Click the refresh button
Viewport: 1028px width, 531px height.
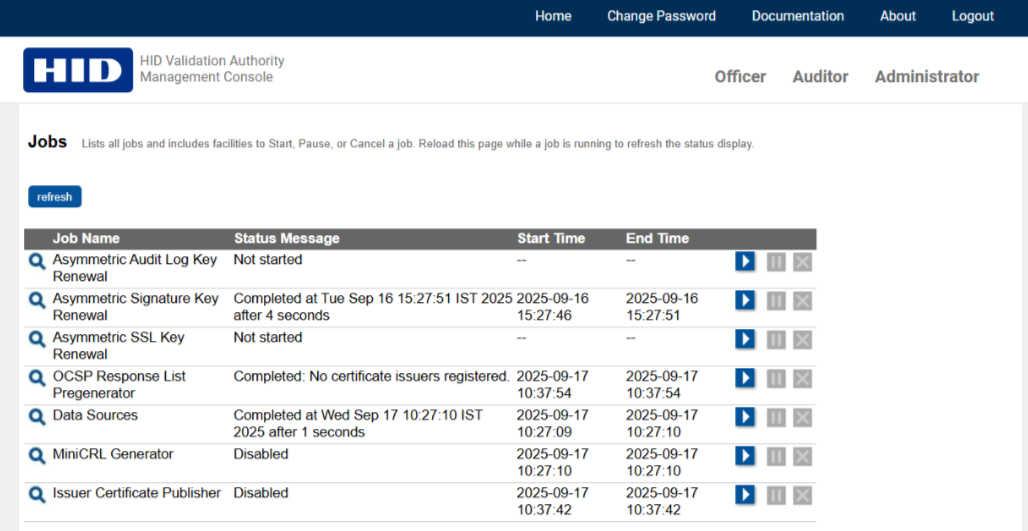pyautogui.click(x=54, y=197)
